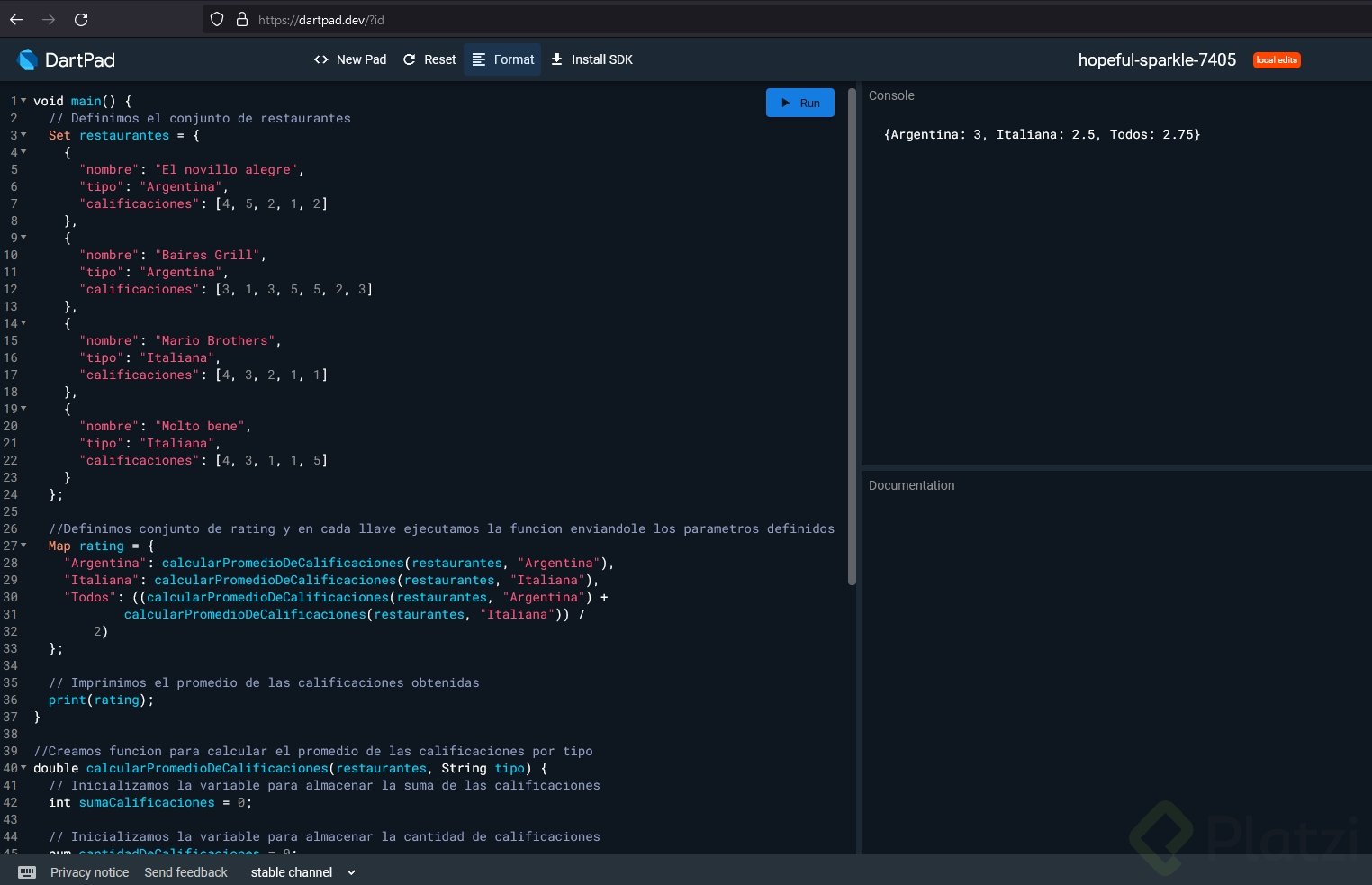Click the browser forward arrow
The height and width of the screenshot is (885, 1372).
pyautogui.click(x=49, y=19)
